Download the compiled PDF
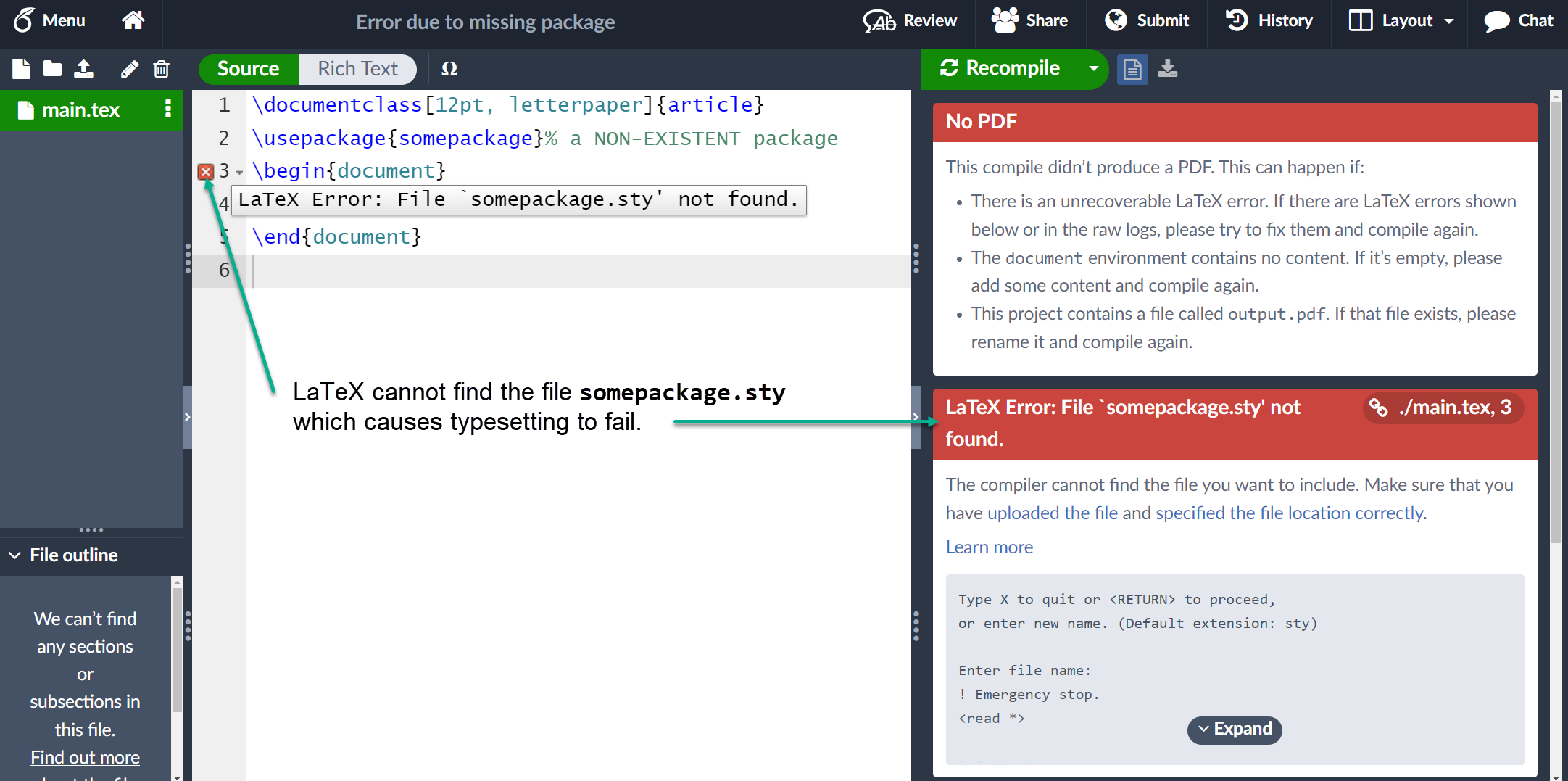This screenshot has height=781, width=1568. click(x=1168, y=69)
